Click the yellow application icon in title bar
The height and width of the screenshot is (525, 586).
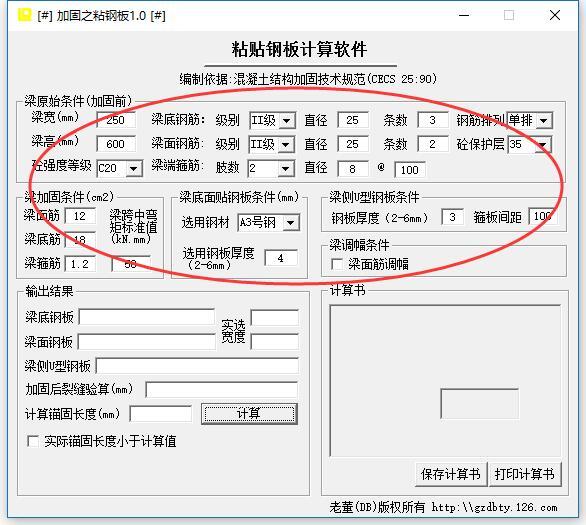[x=25, y=15]
